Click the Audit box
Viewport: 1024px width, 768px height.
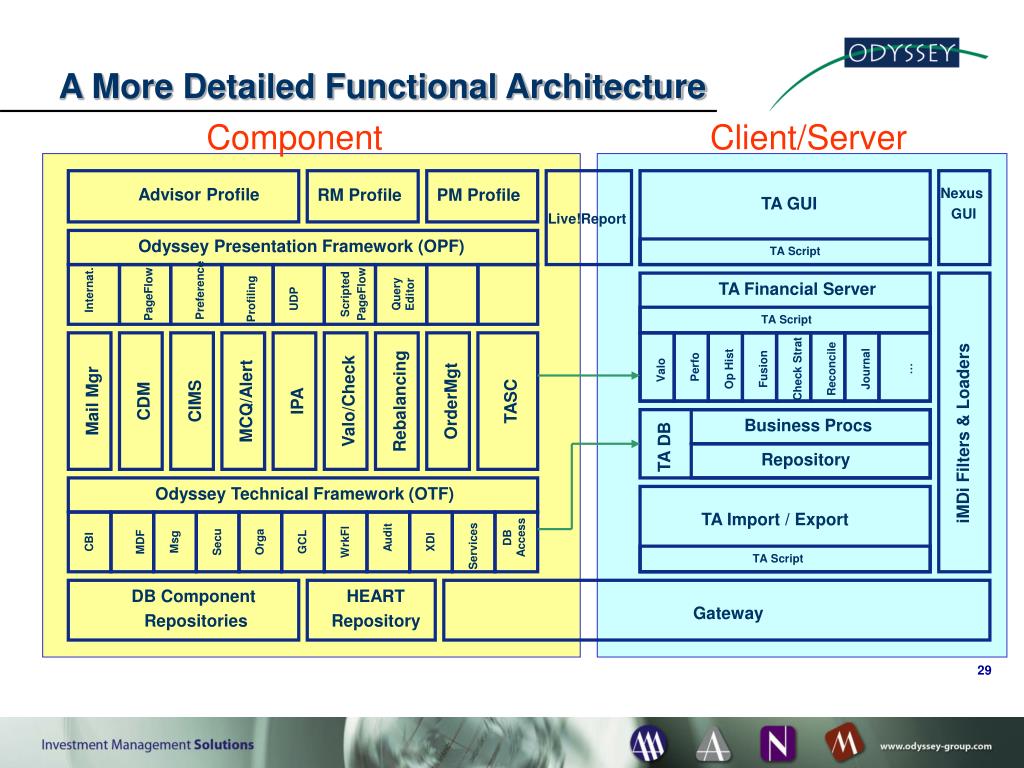389,542
